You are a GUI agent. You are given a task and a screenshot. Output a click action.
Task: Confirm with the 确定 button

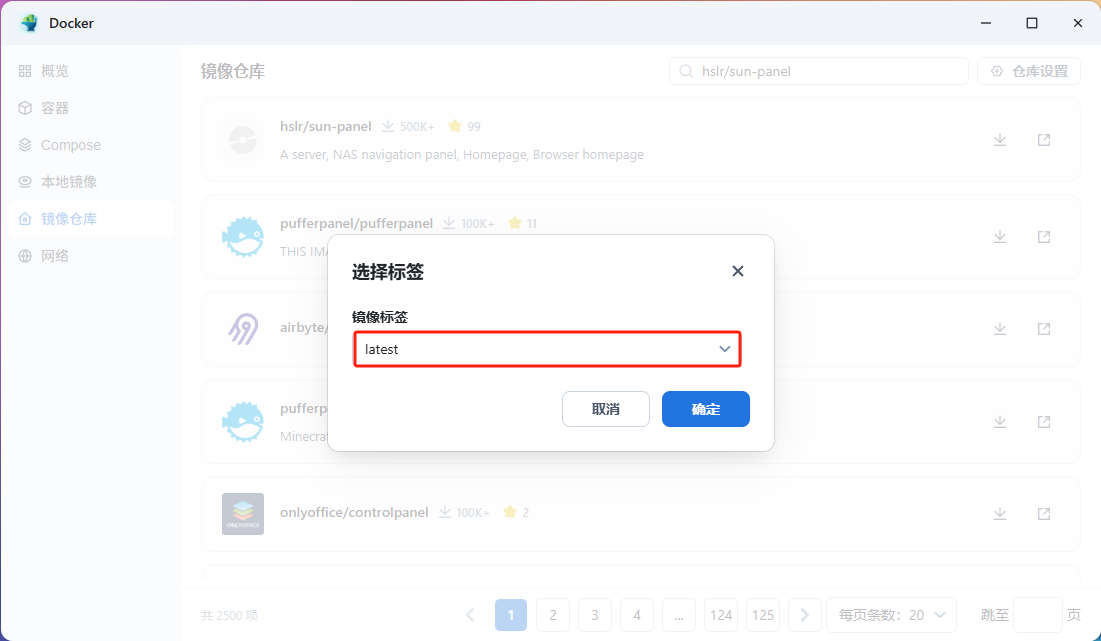pos(706,409)
